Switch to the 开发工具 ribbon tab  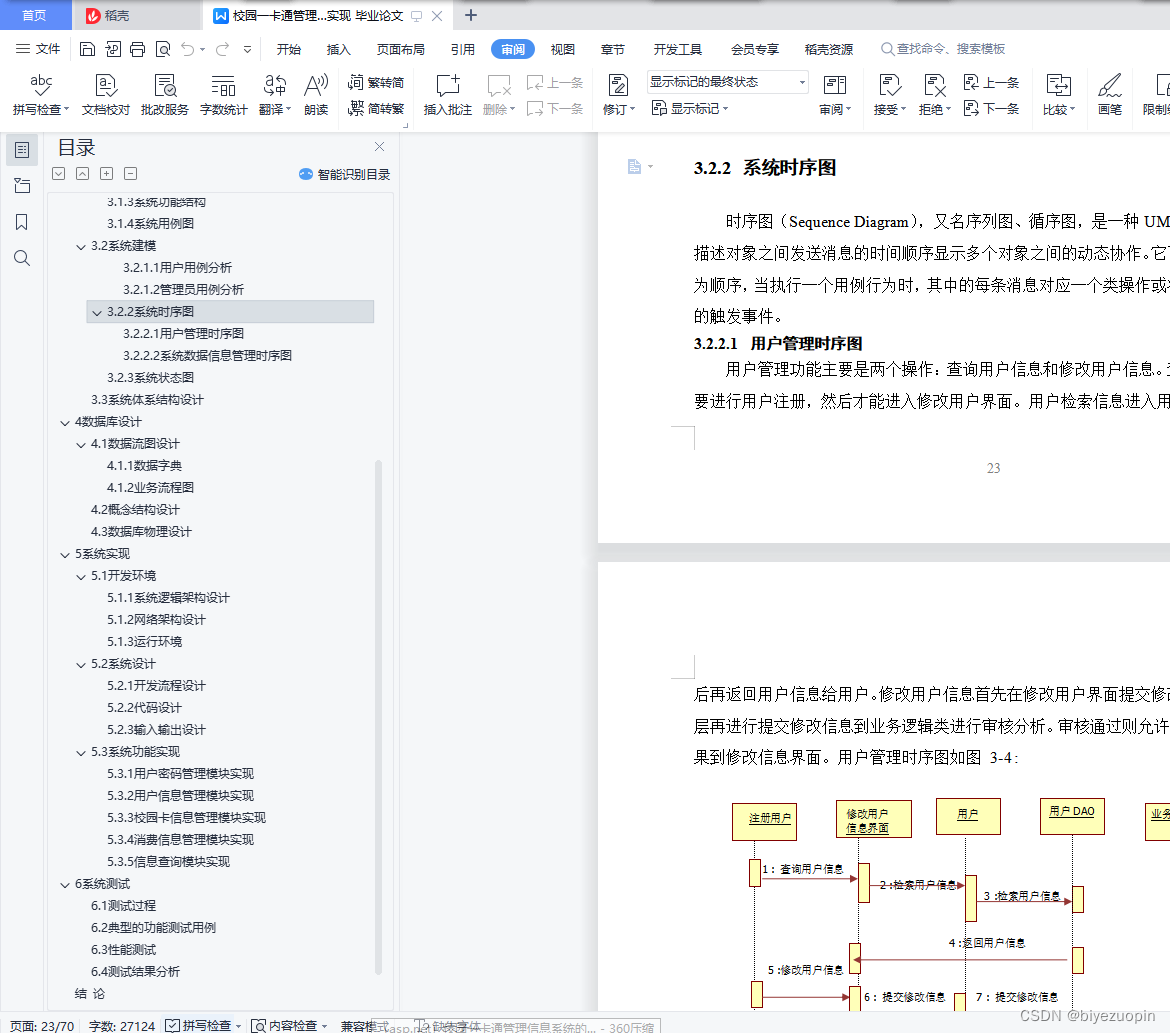coord(678,49)
